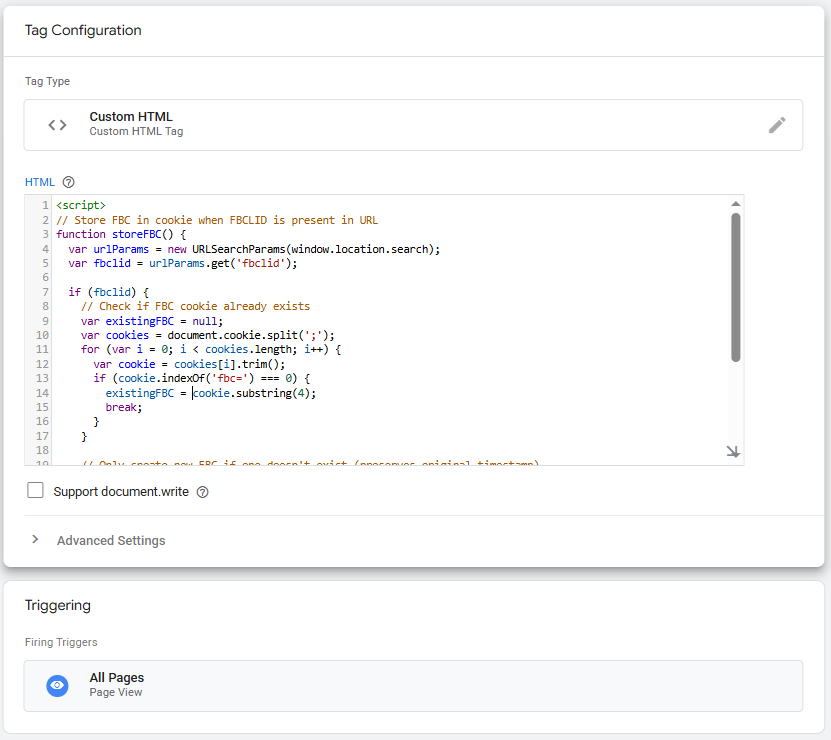Click the Custom HTML Tag label to edit
The height and width of the screenshot is (740, 831).
coord(136,131)
